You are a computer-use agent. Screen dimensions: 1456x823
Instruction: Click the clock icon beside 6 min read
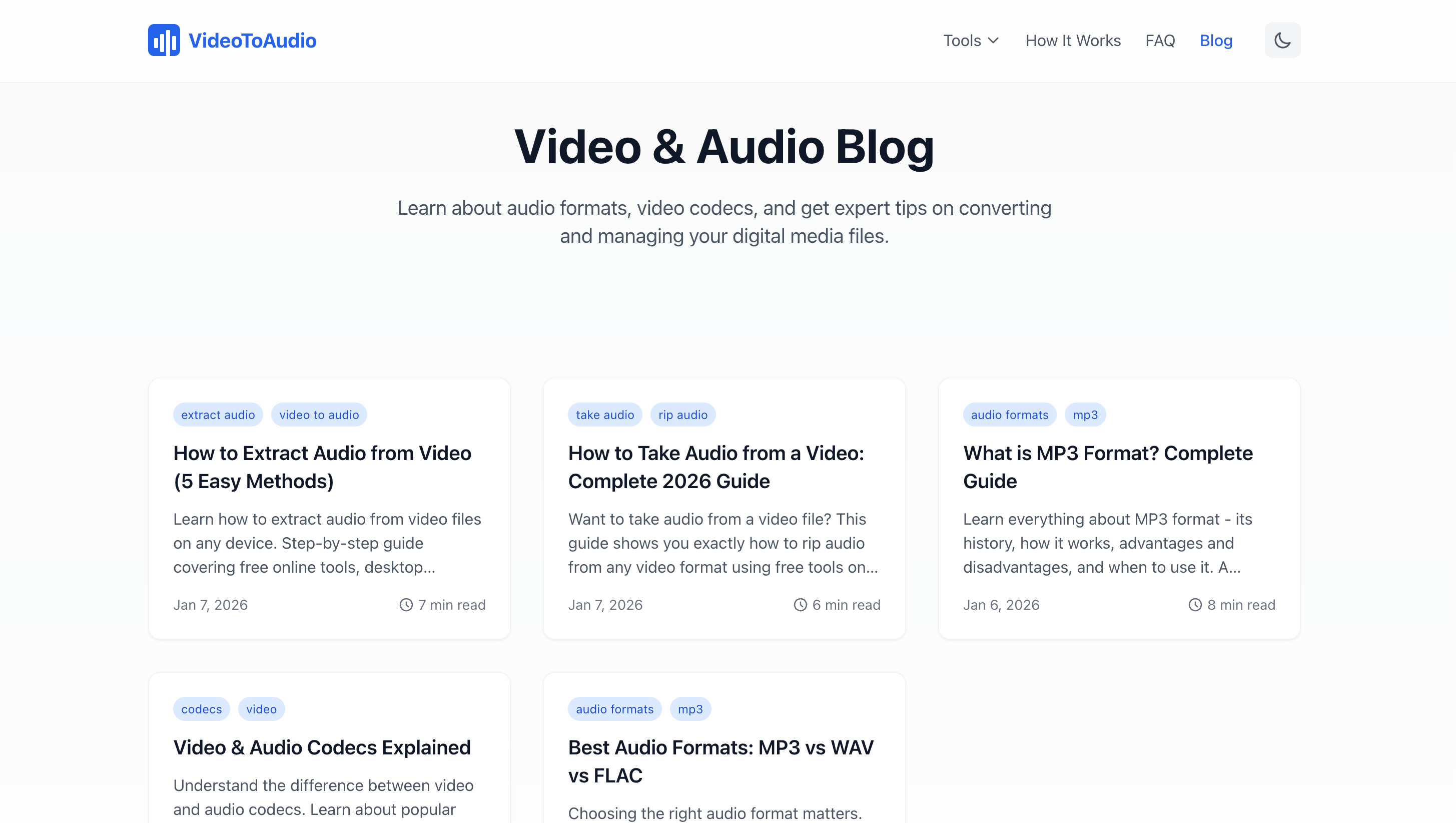pyautogui.click(x=801, y=604)
